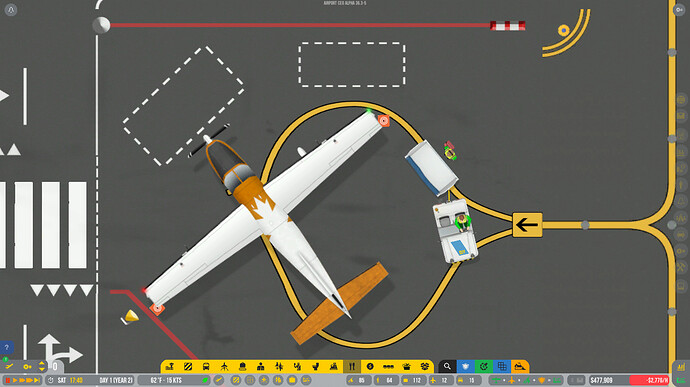Expand the floor level up-down selector
This screenshot has height=387, width=690.
click(41, 366)
